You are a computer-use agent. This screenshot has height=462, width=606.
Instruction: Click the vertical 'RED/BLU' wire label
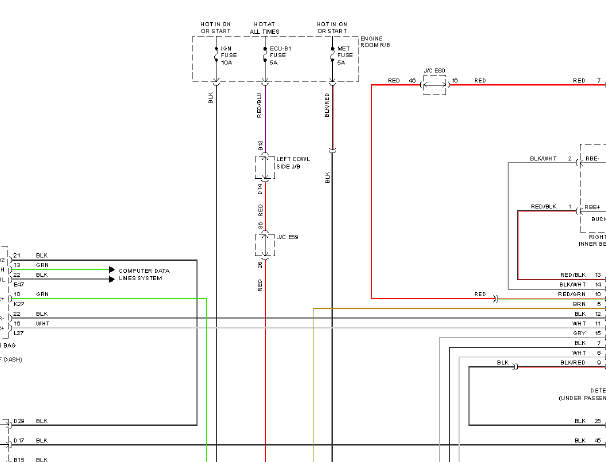click(259, 105)
